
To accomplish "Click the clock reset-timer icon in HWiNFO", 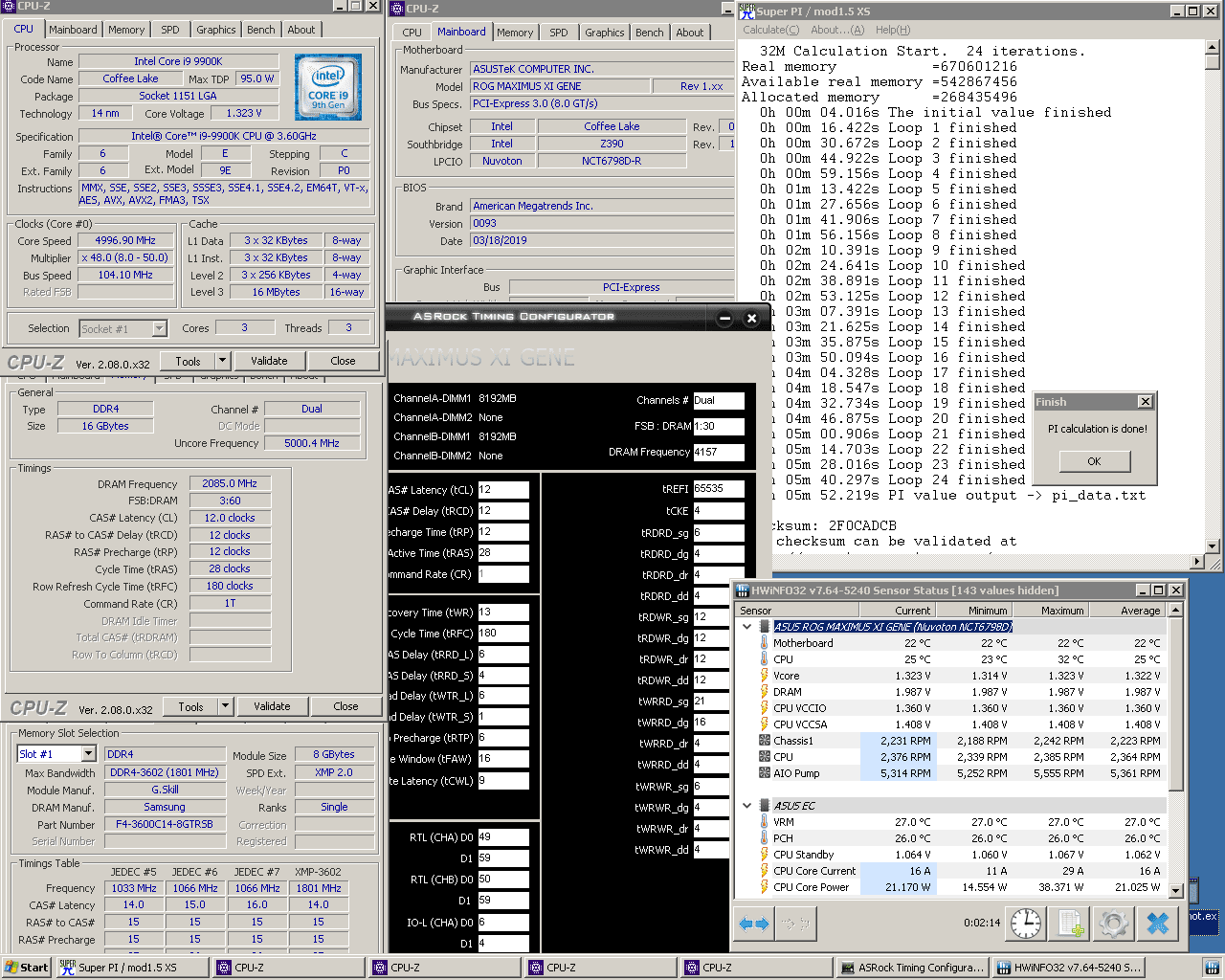I will [x=1026, y=924].
